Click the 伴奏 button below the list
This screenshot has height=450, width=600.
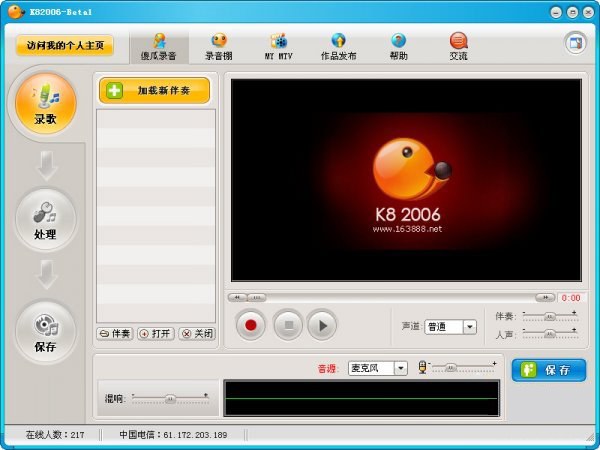click(x=114, y=334)
